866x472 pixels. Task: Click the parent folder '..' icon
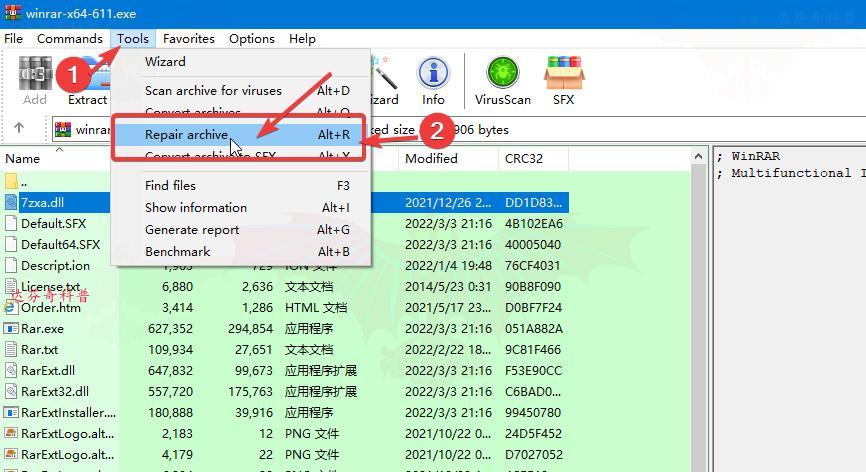point(11,181)
